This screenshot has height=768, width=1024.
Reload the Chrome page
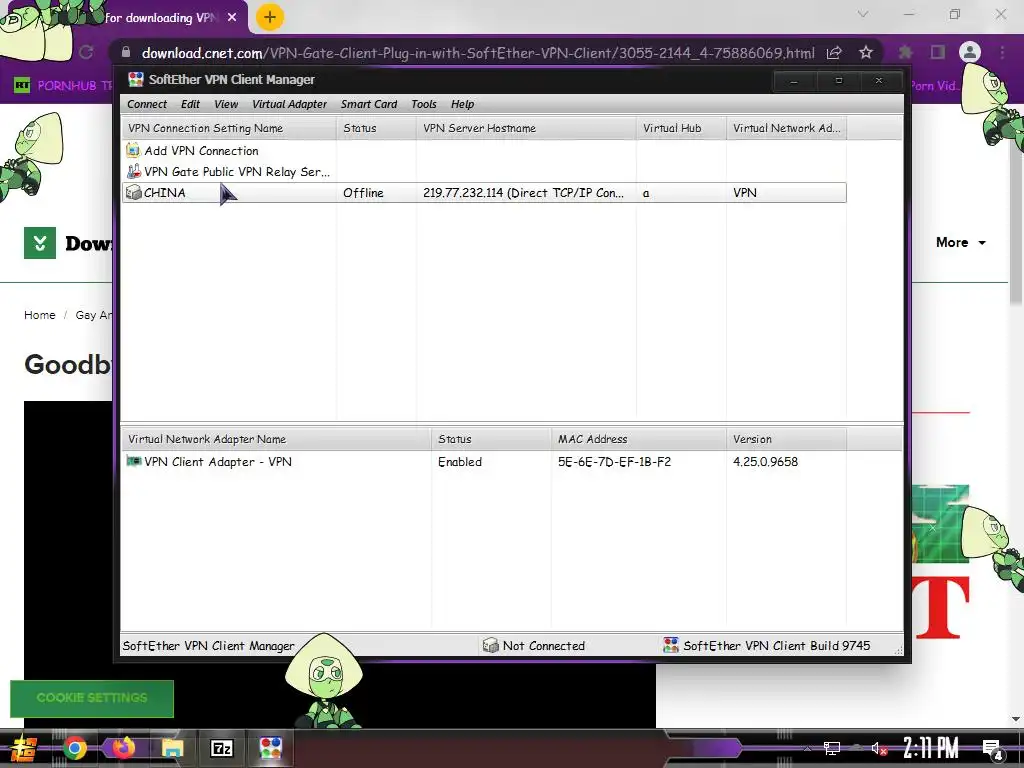pos(86,52)
